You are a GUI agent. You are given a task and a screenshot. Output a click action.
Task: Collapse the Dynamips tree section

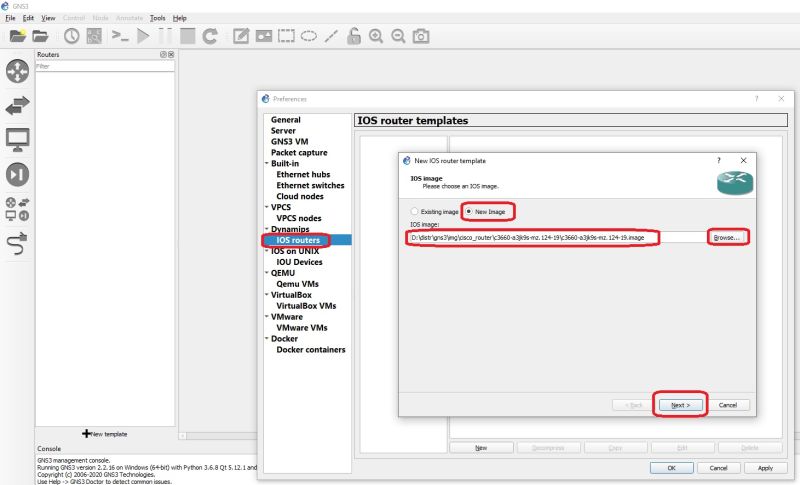point(267,229)
